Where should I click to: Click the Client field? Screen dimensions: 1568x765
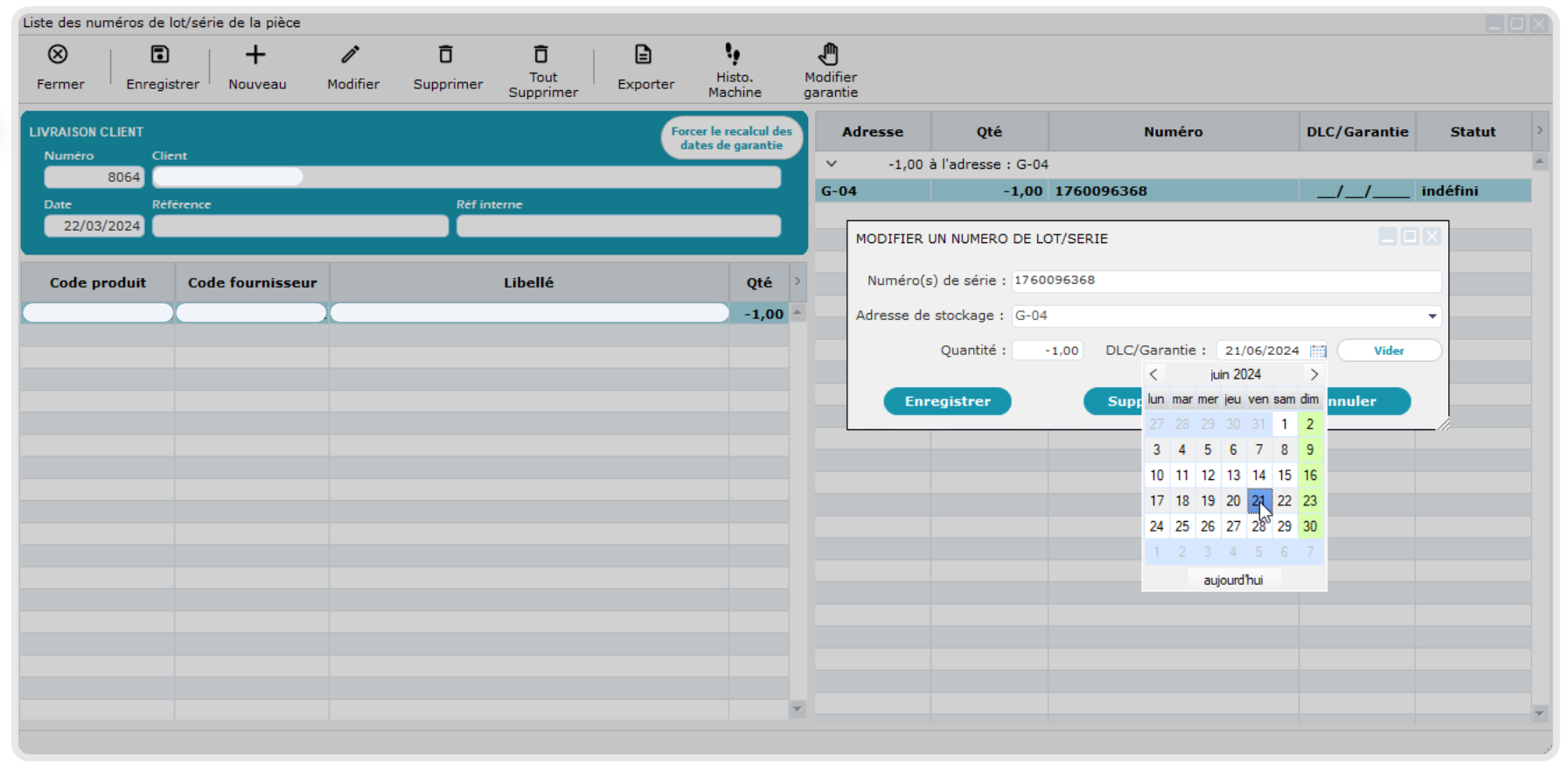click(x=466, y=177)
